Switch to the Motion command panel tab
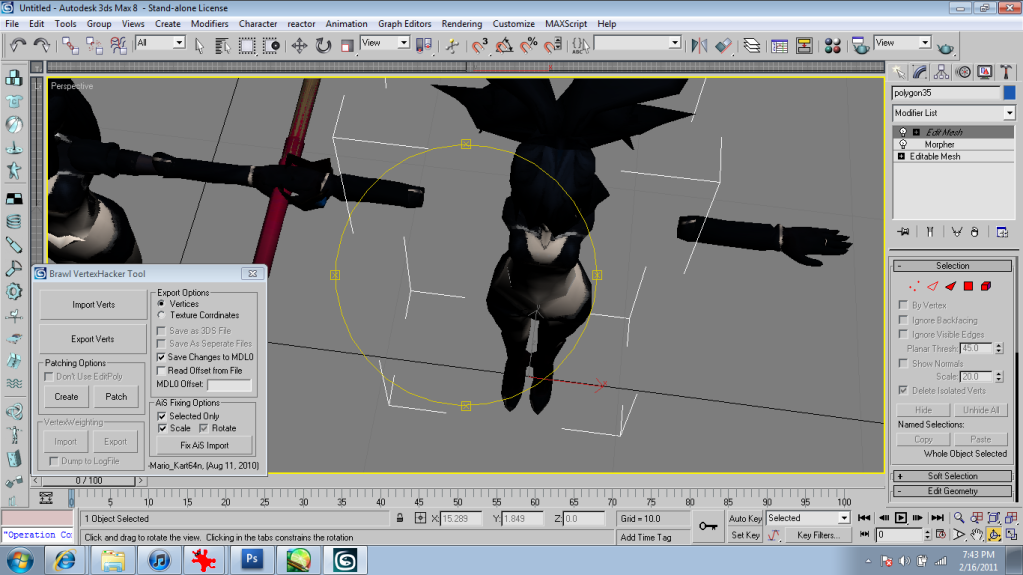 point(963,72)
